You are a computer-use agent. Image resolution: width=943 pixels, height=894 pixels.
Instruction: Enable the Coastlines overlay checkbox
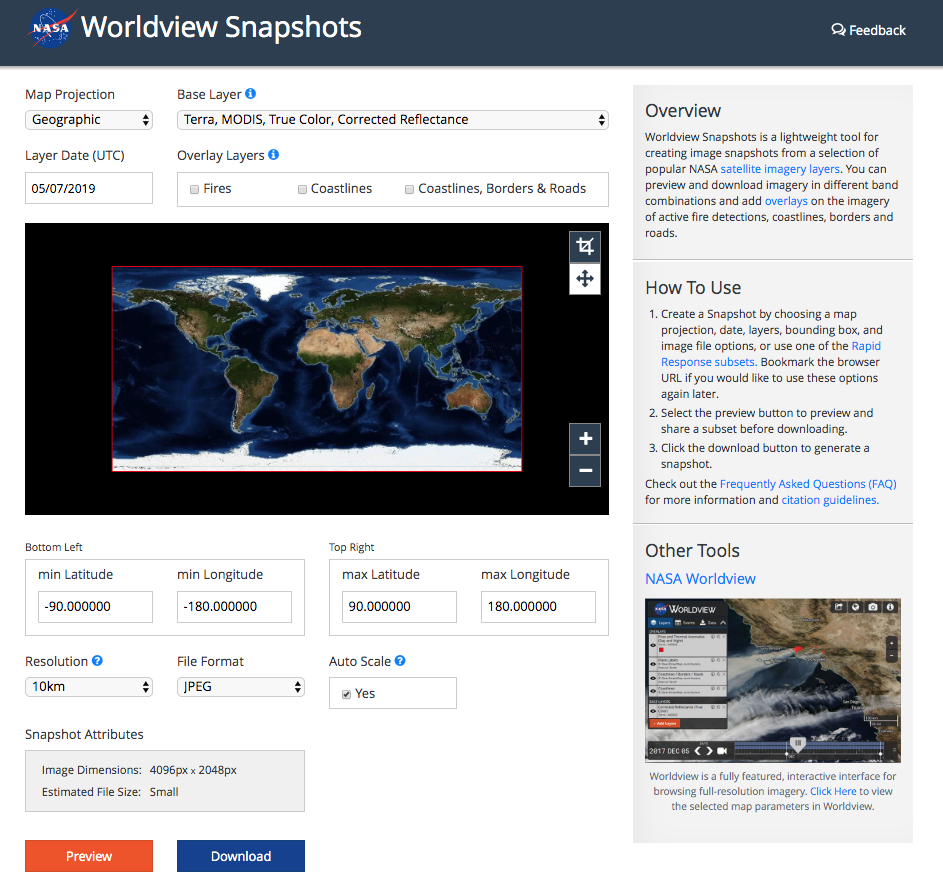click(303, 189)
